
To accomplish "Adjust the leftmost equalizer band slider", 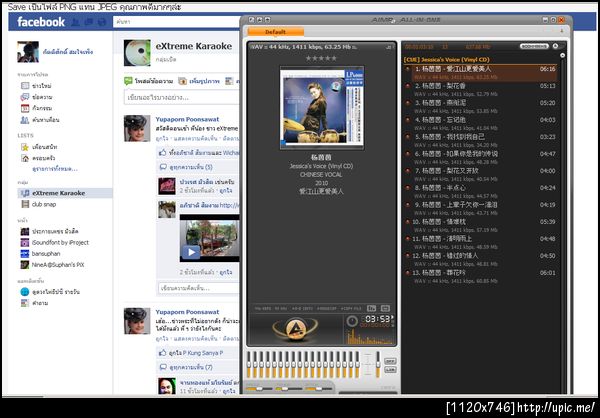I will point(249,364).
